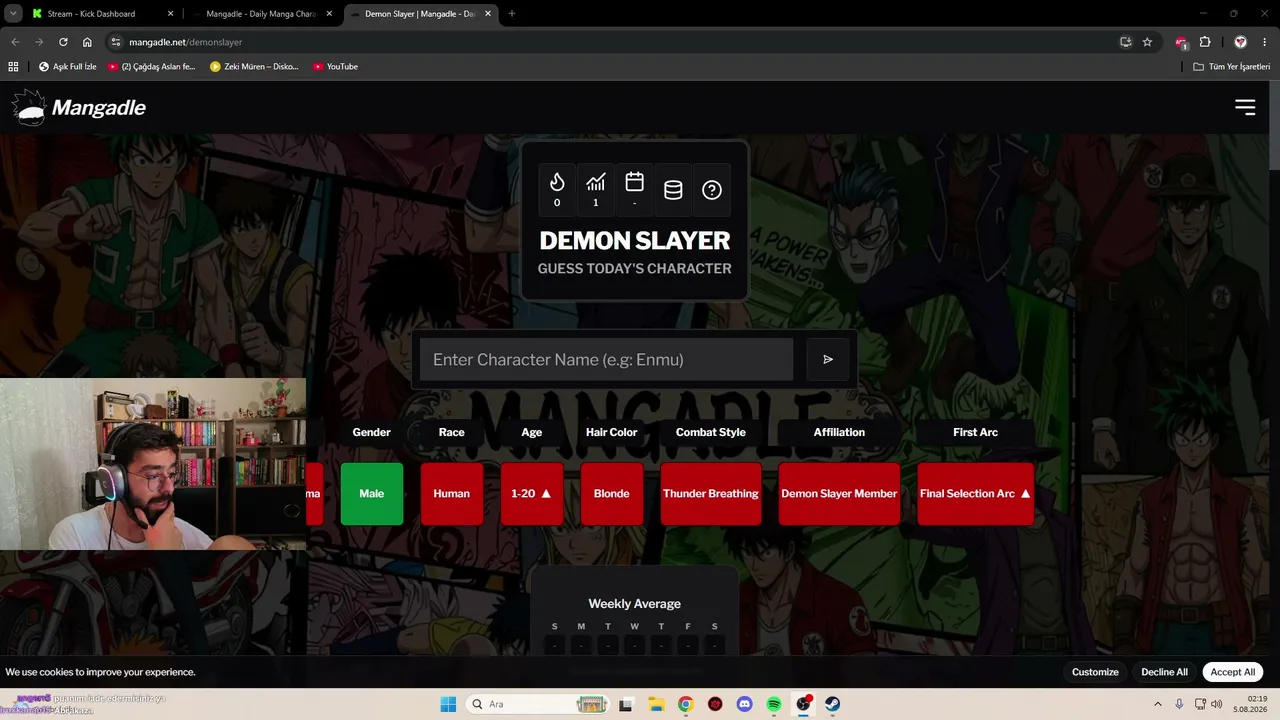The height and width of the screenshot is (720, 1280).
Task: Open the volume control in system tray
Action: pyautogui.click(x=1216, y=704)
